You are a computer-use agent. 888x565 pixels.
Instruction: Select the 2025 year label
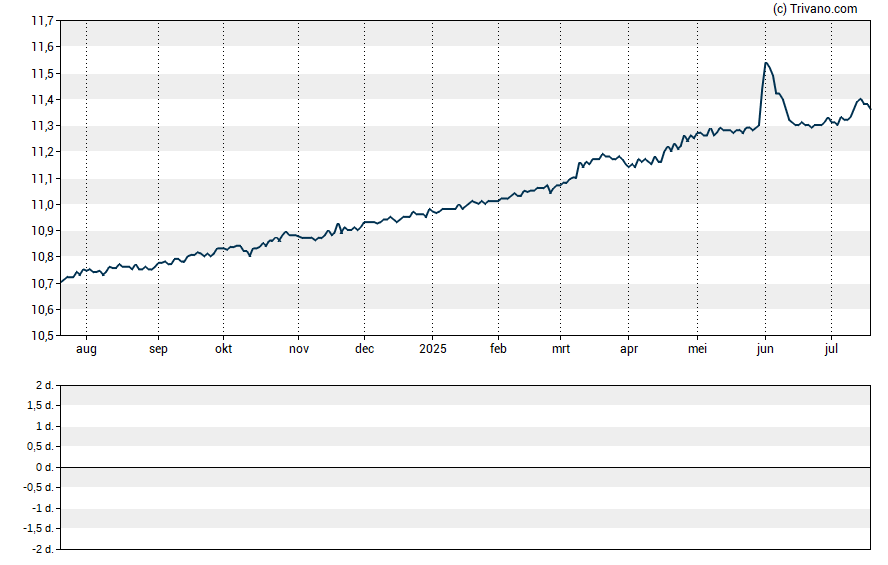point(433,349)
